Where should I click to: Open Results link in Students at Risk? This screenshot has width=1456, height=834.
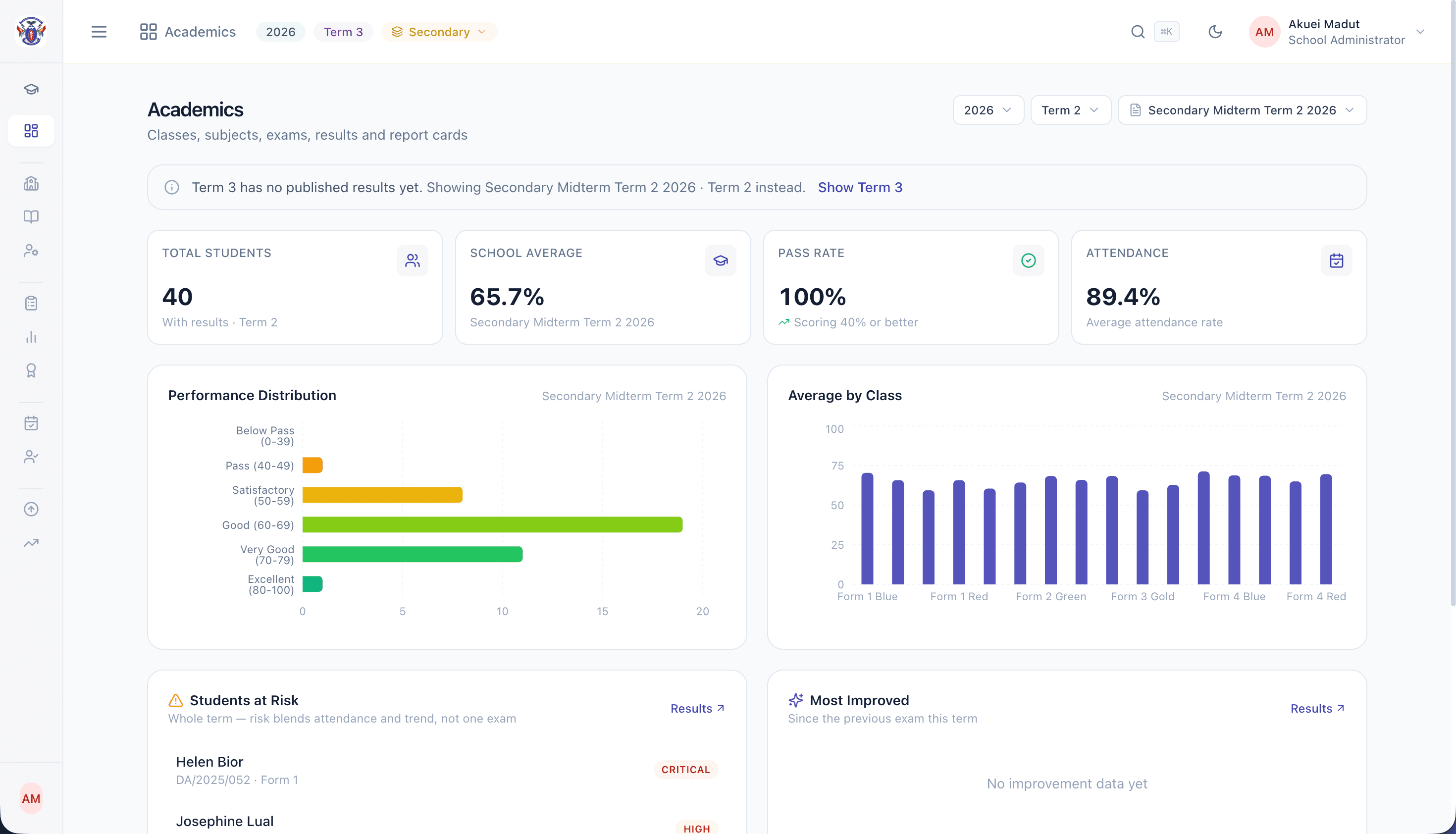click(697, 709)
